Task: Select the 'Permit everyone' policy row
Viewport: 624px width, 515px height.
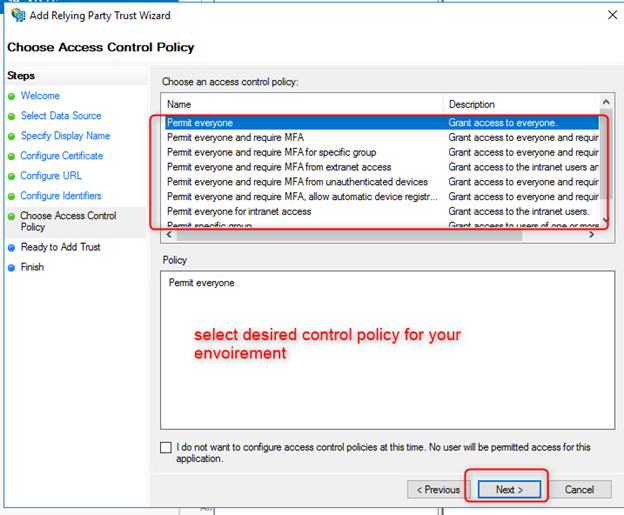Action: pos(200,123)
